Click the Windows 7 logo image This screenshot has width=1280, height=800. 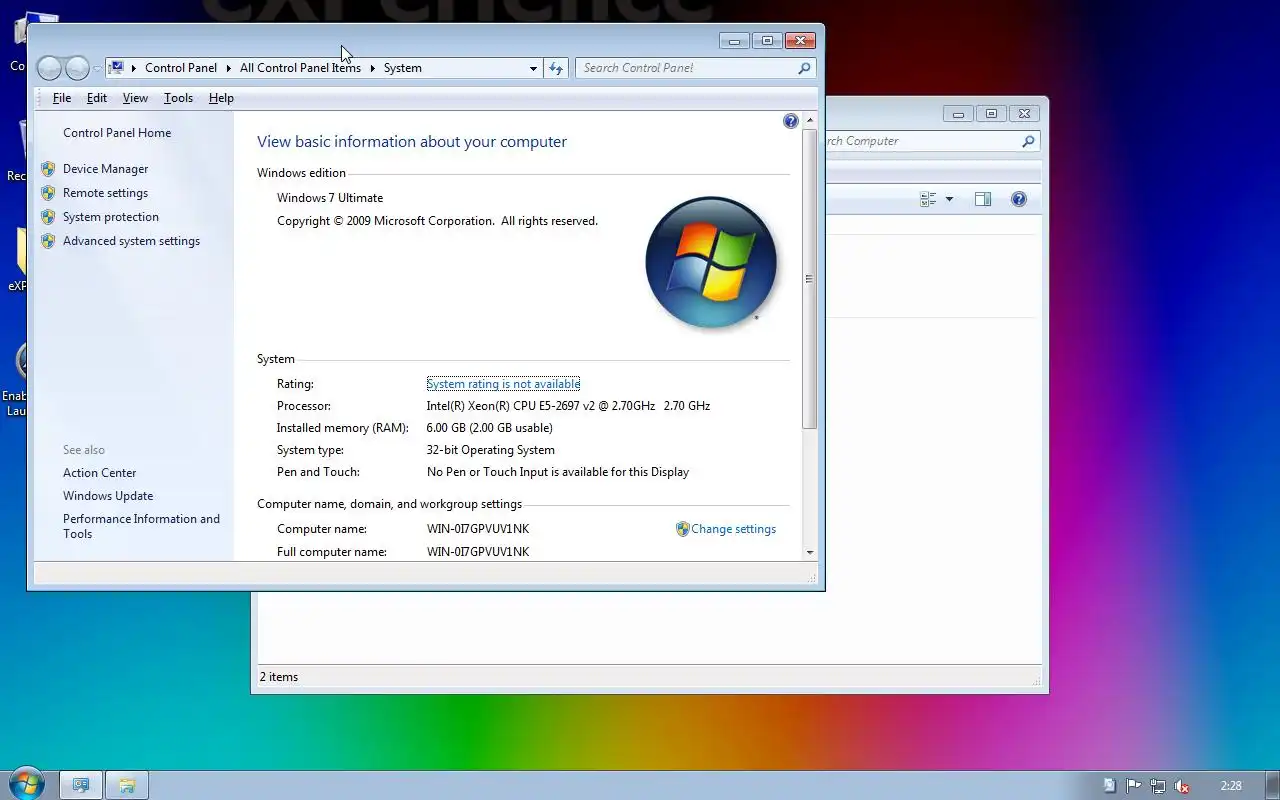[711, 262]
